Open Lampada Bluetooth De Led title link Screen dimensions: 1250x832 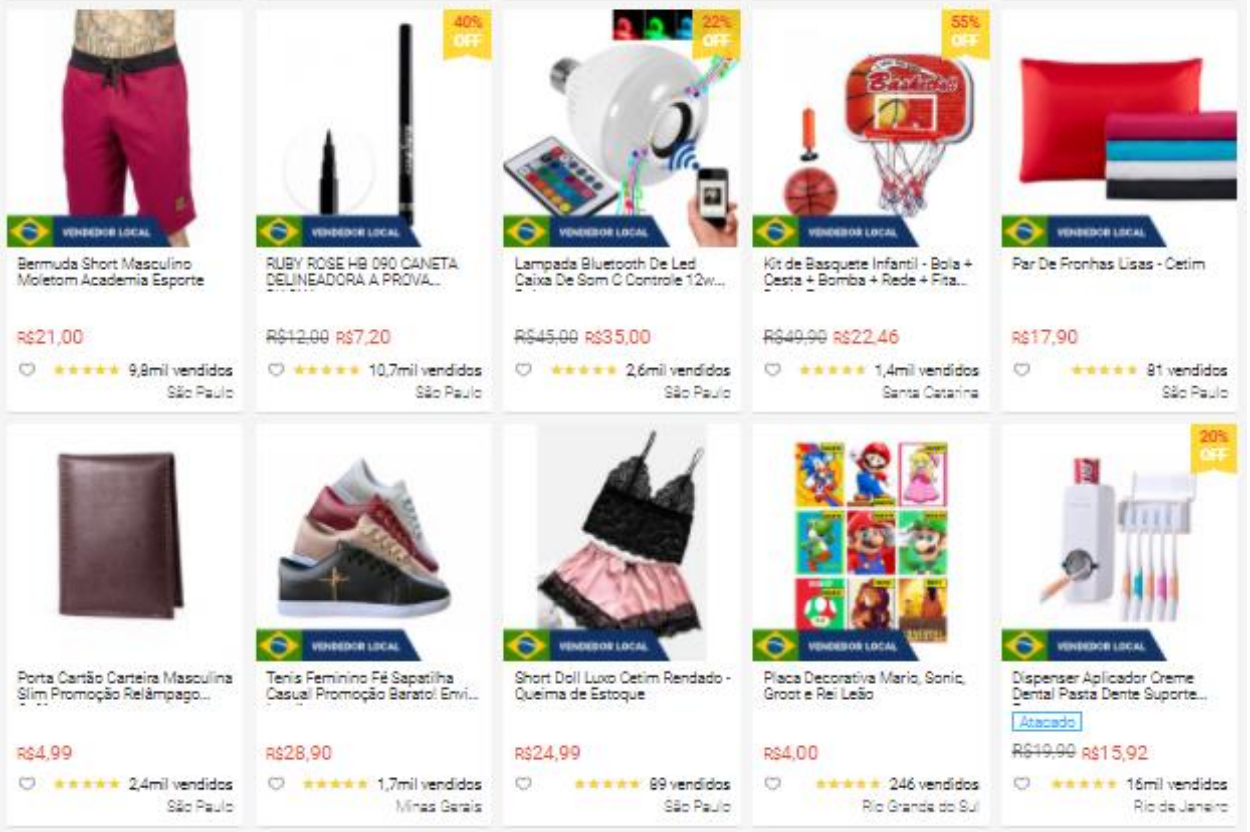point(619,273)
